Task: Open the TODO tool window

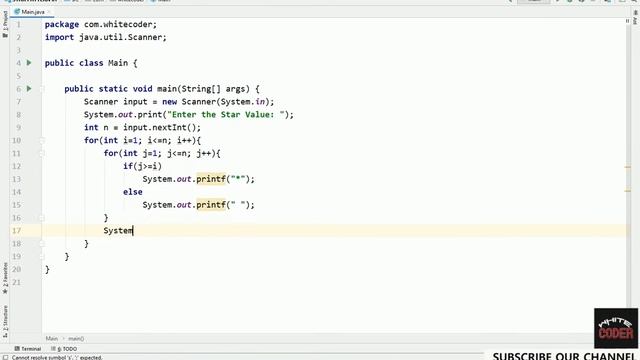Action: tap(64, 349)
